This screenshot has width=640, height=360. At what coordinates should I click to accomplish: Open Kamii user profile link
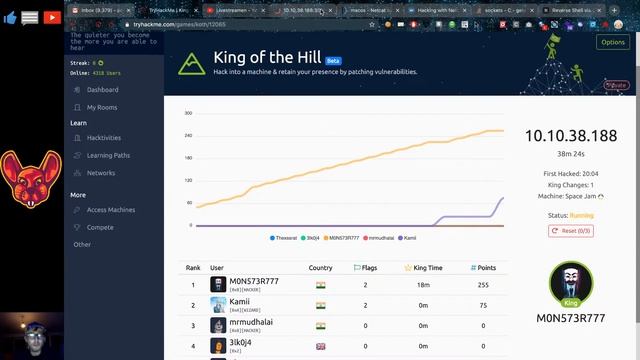pyautogui.click(x=239, y=302)
